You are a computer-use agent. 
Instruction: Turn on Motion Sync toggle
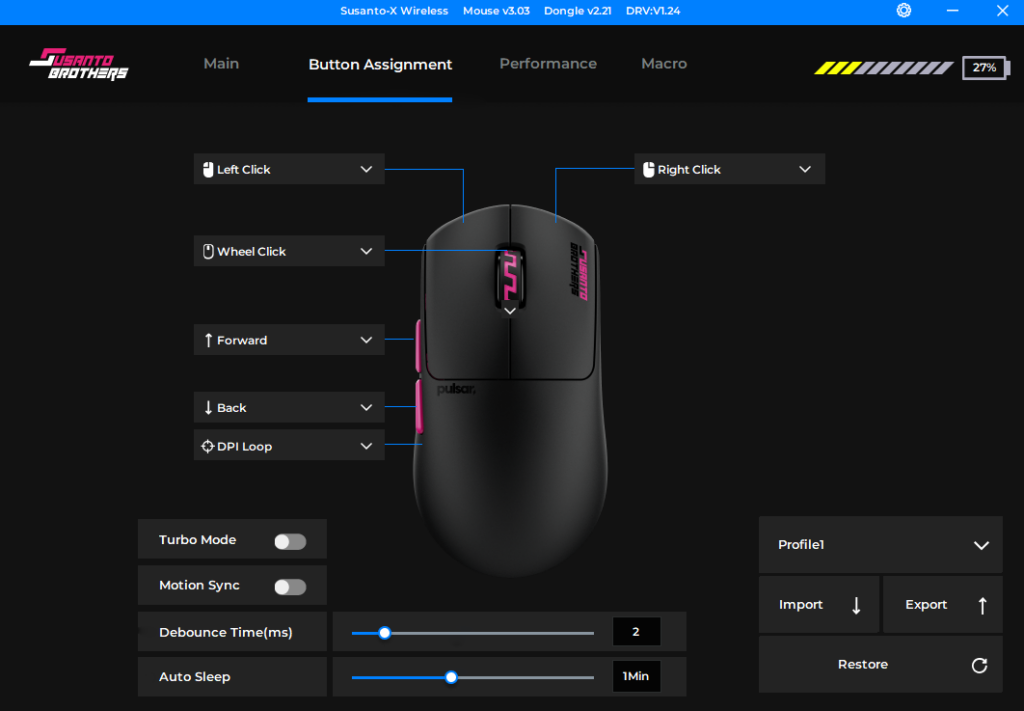point(290,587)
